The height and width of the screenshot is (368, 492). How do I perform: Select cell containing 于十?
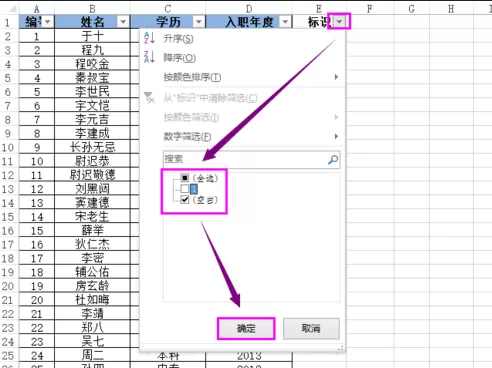click(92, 36)
